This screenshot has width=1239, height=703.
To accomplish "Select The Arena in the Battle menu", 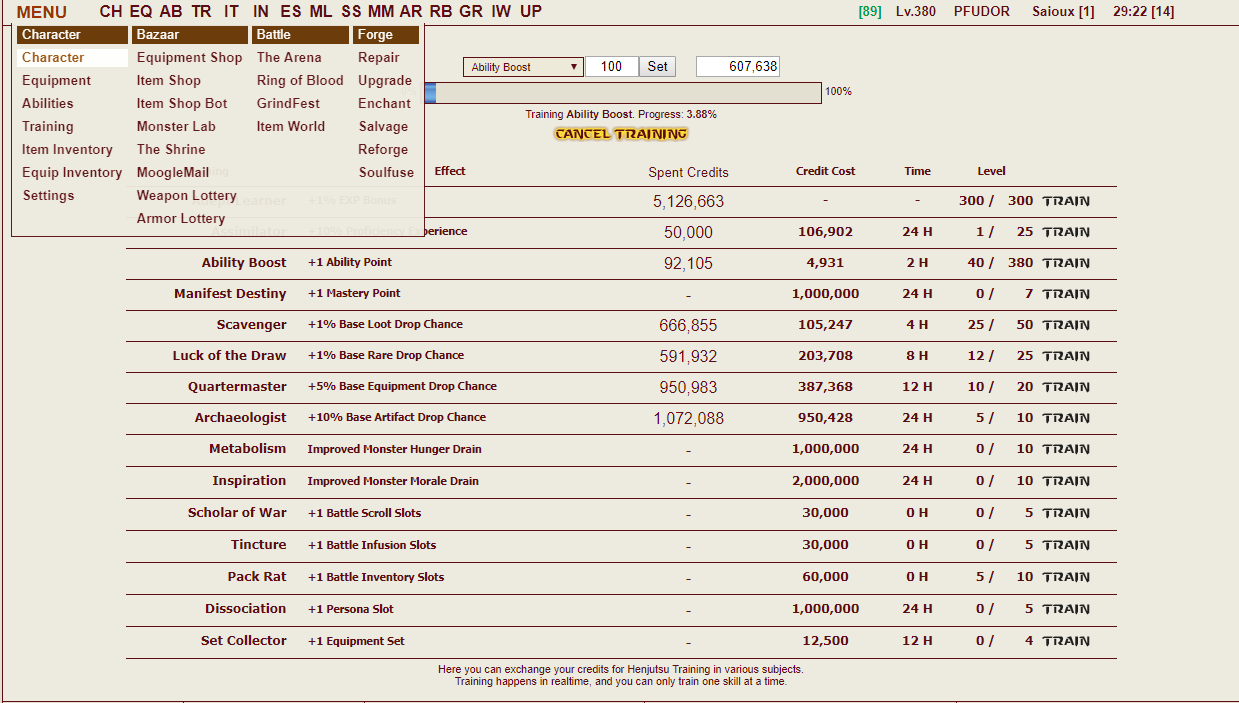I will pyautogui.click(x=289, y=58).
